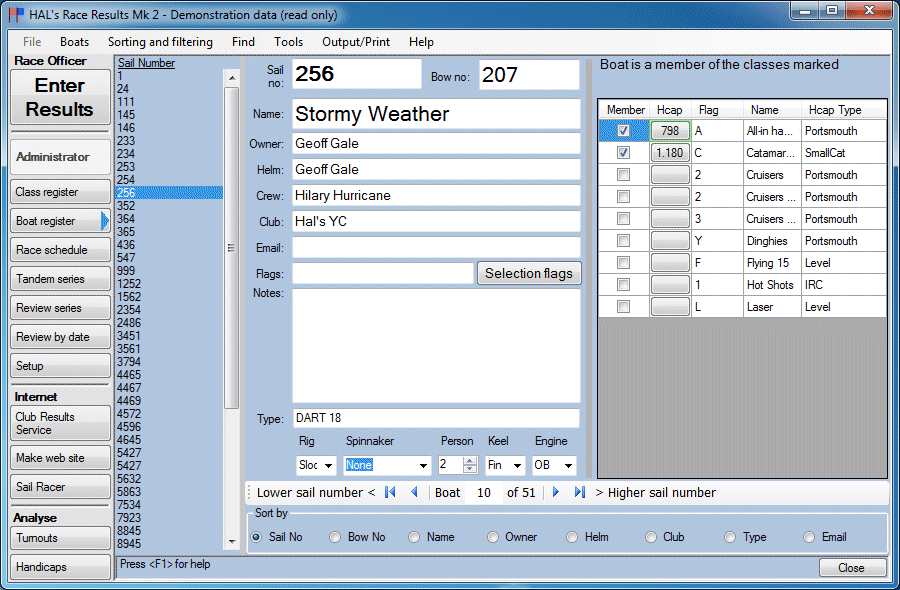Viewport: 900px width, 590px height.
Task: Click the Selection flags button
Action: [529, 273]
